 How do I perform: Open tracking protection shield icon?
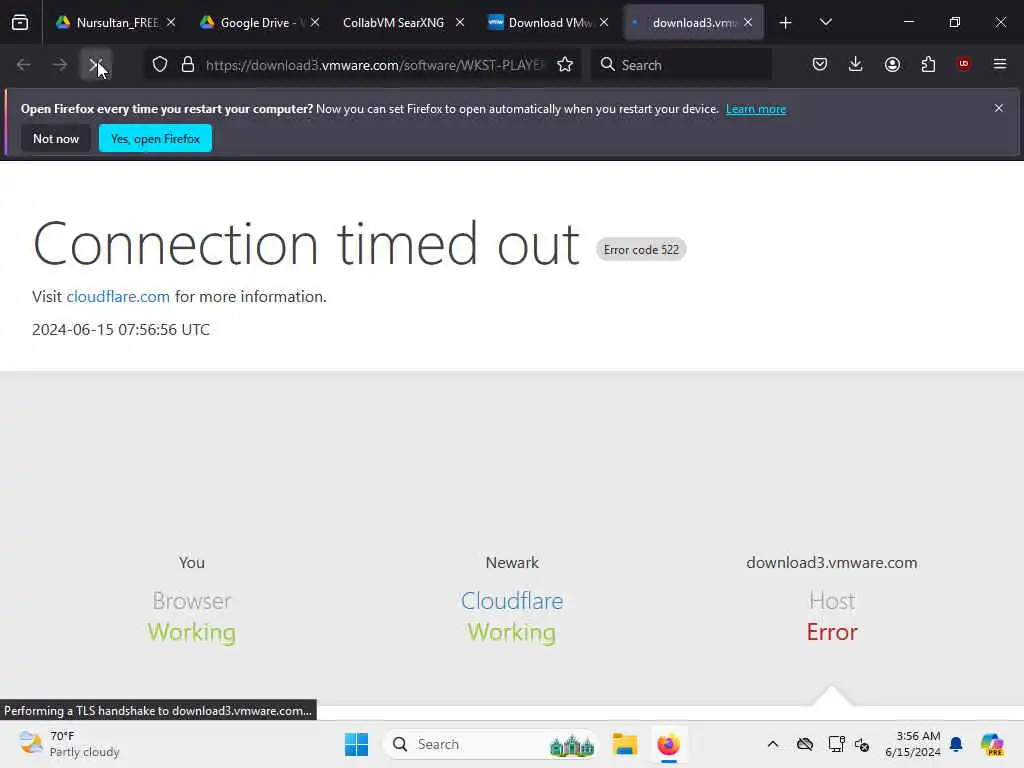tap(160, 65)
